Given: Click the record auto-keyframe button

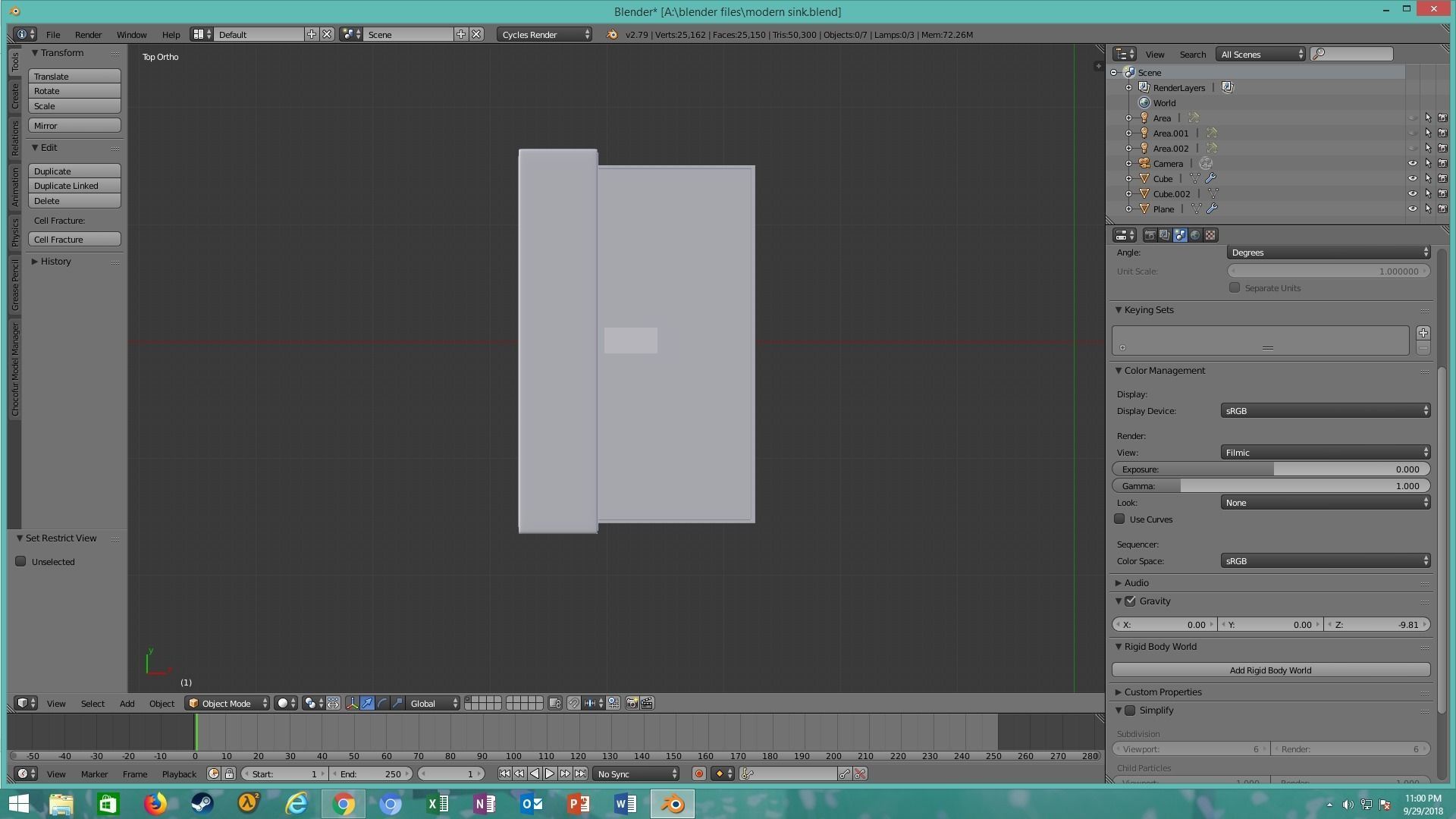Looking at the screenshot, I should click(698, 774).
